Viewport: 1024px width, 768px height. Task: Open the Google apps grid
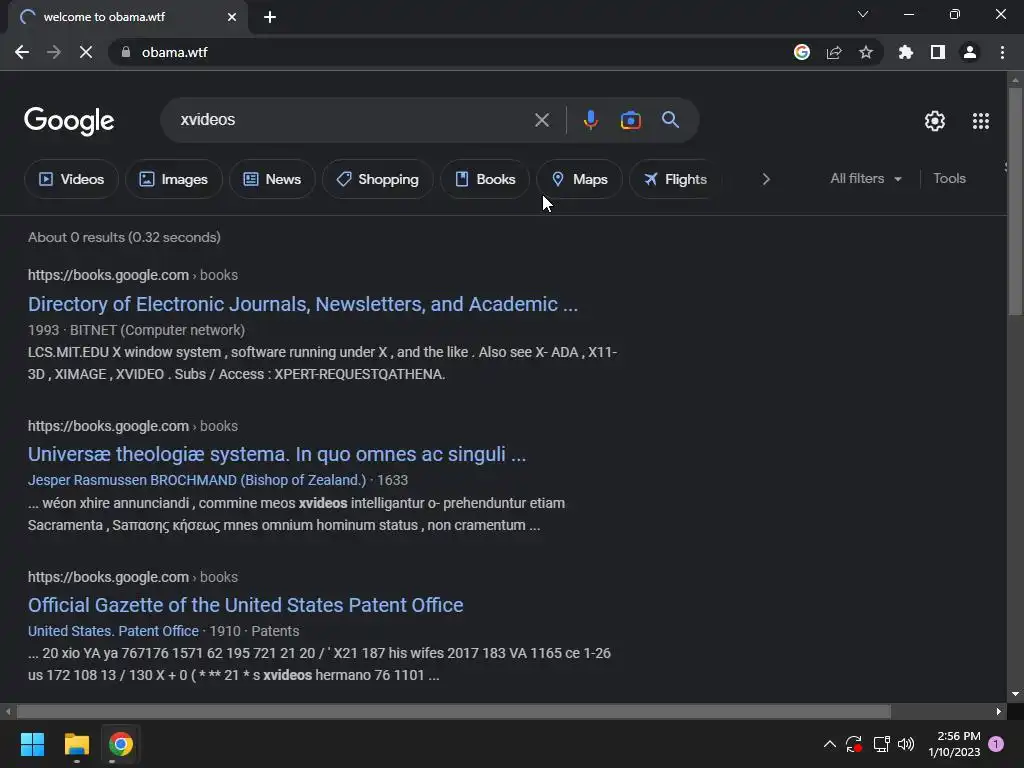[981, 121]
